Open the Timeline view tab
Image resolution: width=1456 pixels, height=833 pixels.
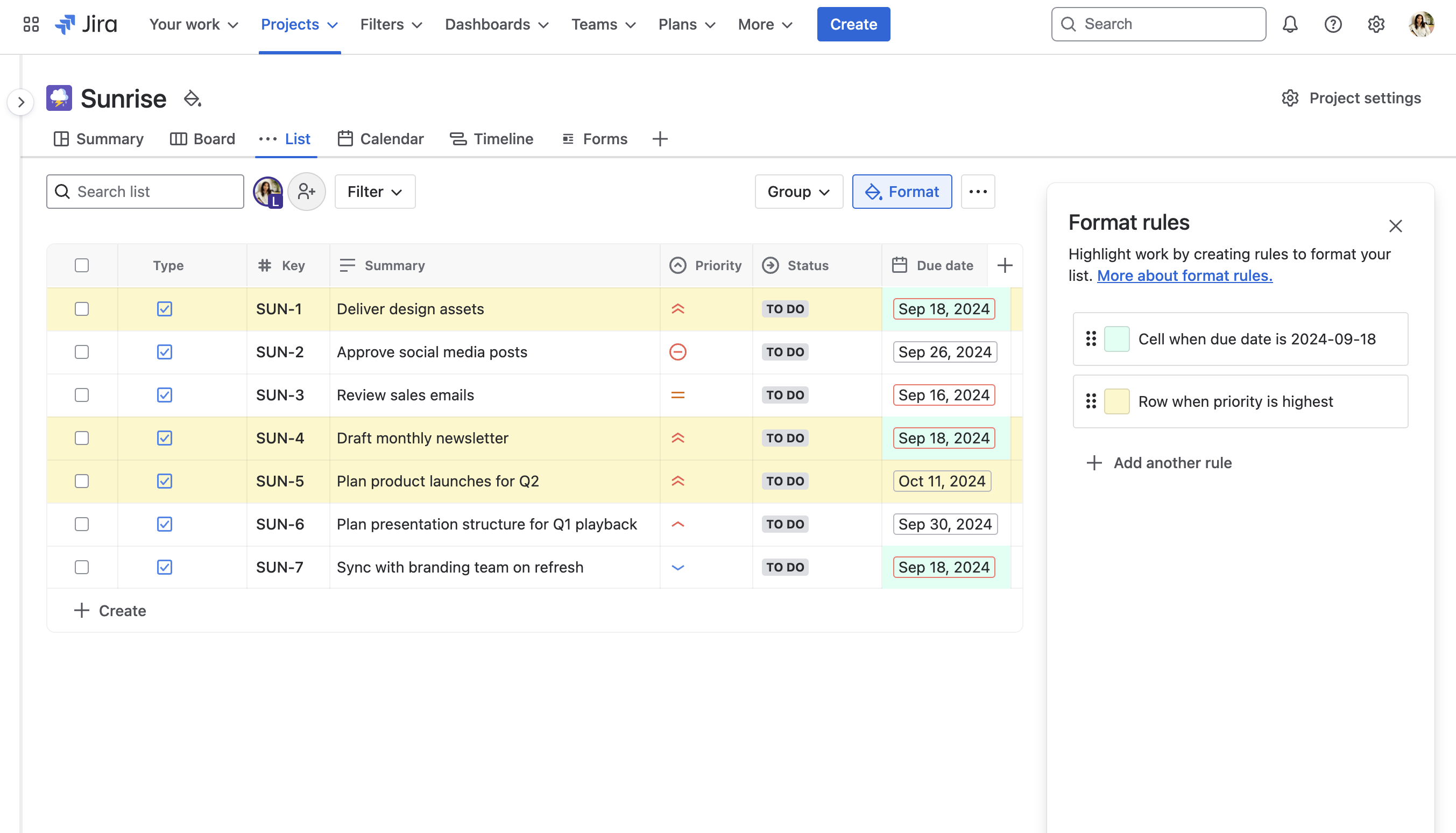coord(503,139)
